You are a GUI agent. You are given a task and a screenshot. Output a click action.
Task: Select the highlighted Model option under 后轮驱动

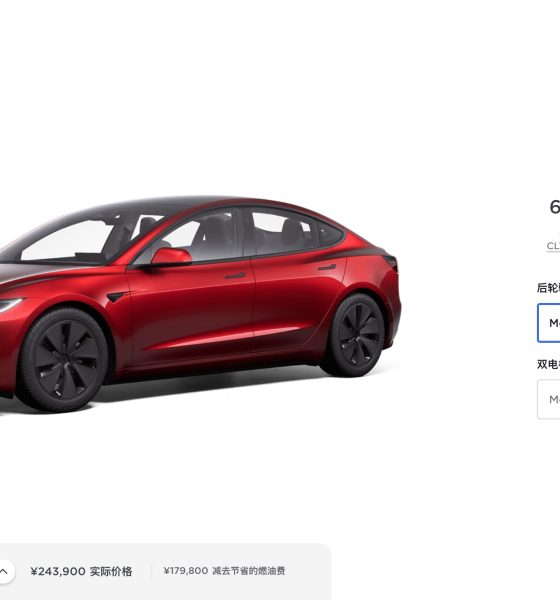coord(549,323)
